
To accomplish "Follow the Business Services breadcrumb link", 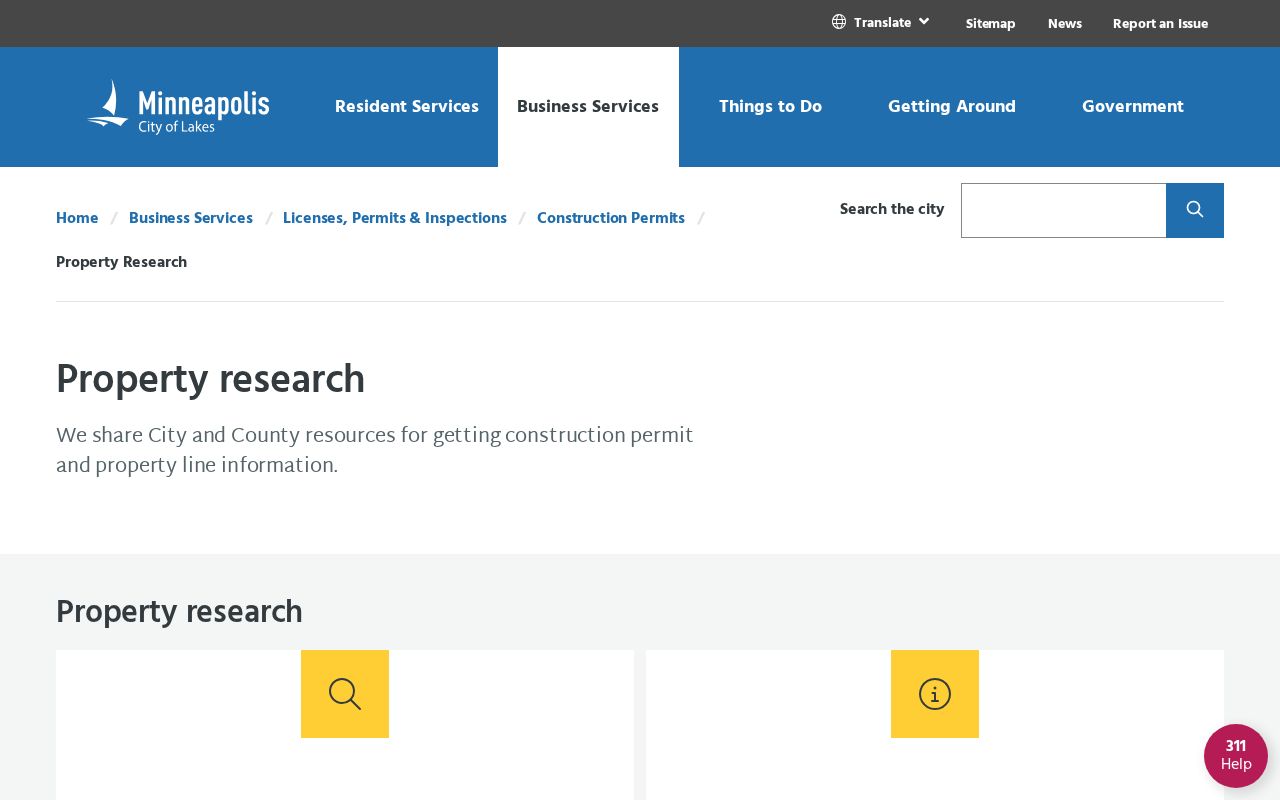I will coord(191,218).
